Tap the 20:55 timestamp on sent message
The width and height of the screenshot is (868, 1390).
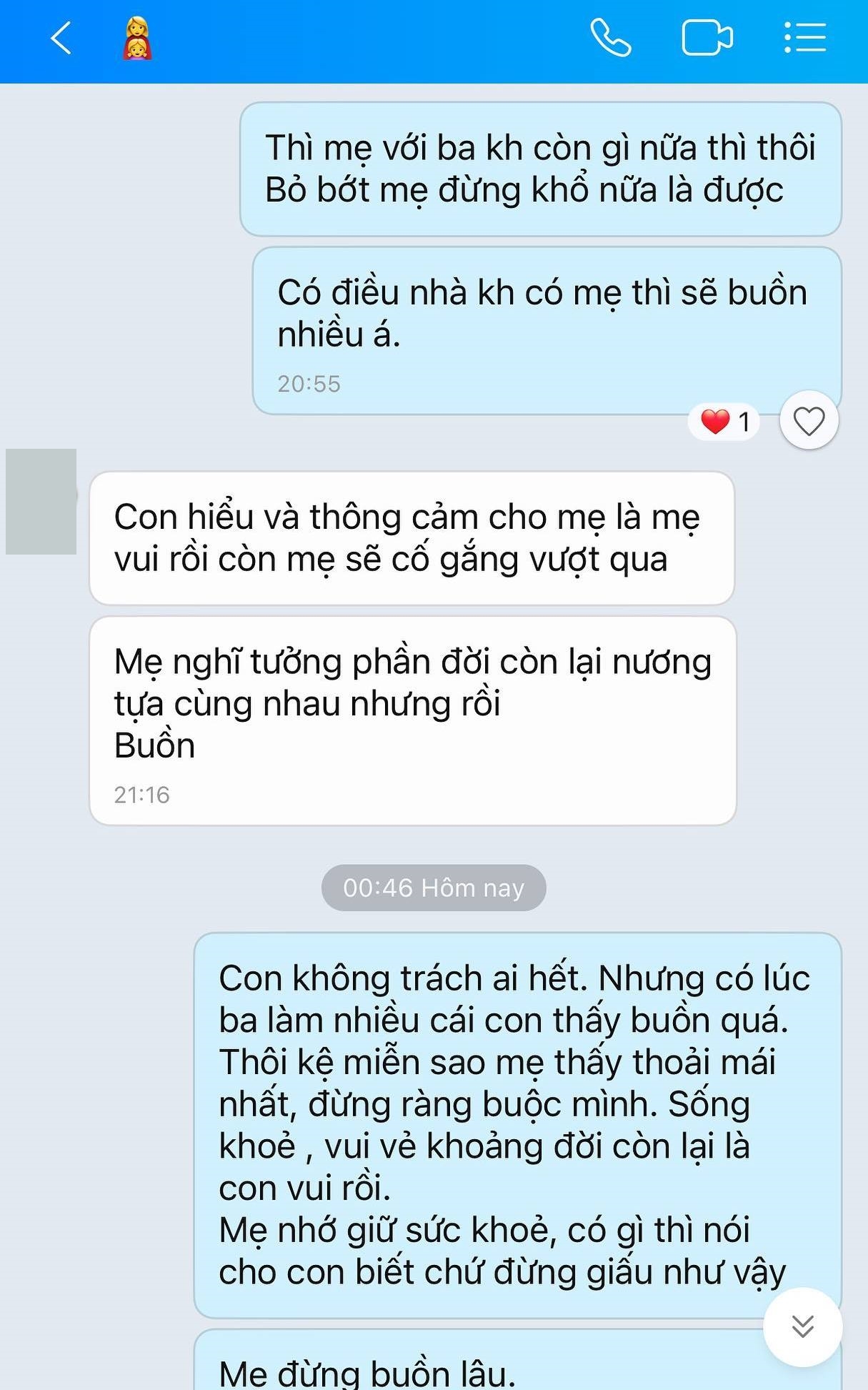pyautogui.click(x=309, y=384)
